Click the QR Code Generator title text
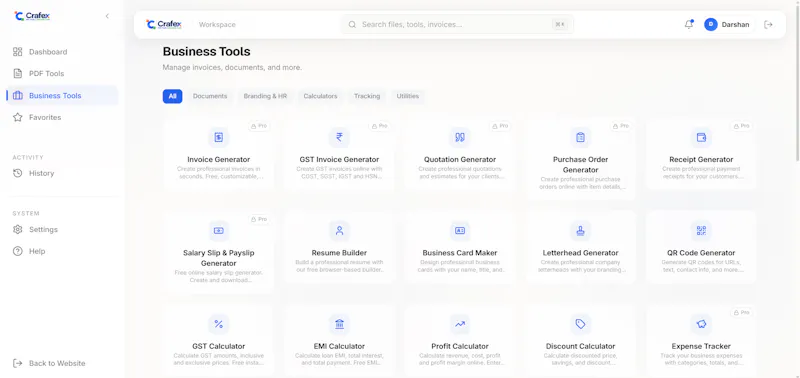 701,253
